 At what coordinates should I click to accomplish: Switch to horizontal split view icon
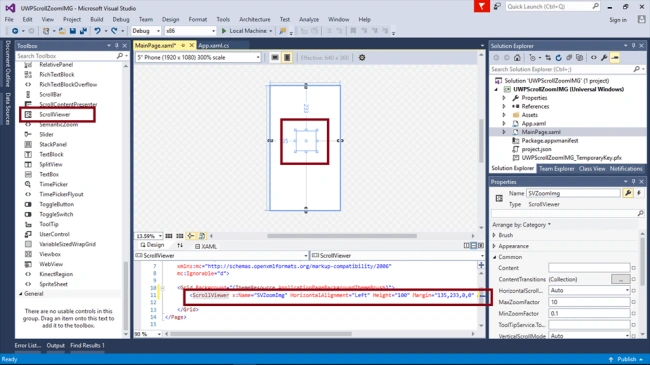point(473,246)
